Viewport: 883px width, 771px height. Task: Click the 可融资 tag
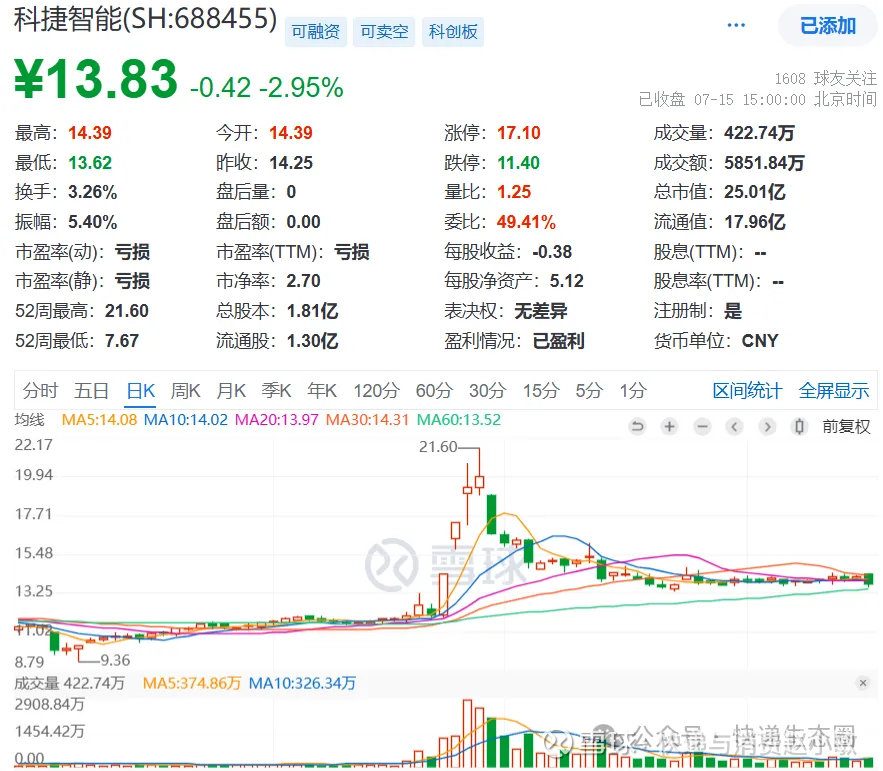316,32
